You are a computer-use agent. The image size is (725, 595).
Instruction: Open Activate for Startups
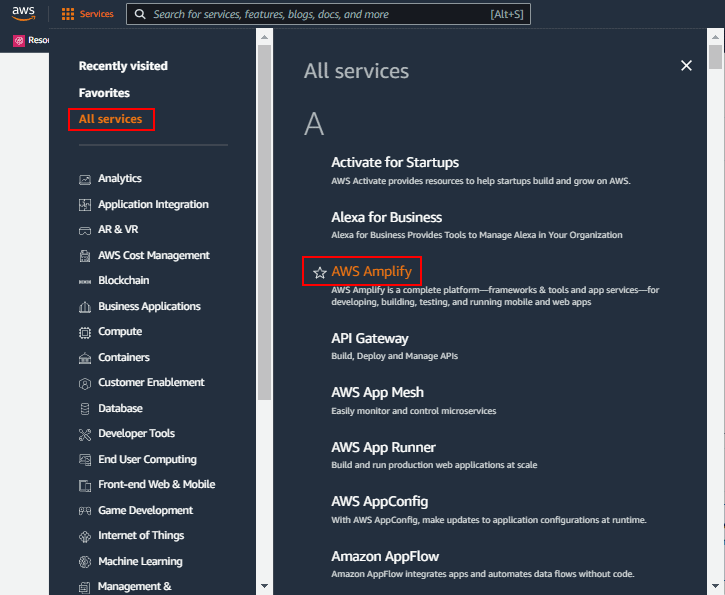394,162
